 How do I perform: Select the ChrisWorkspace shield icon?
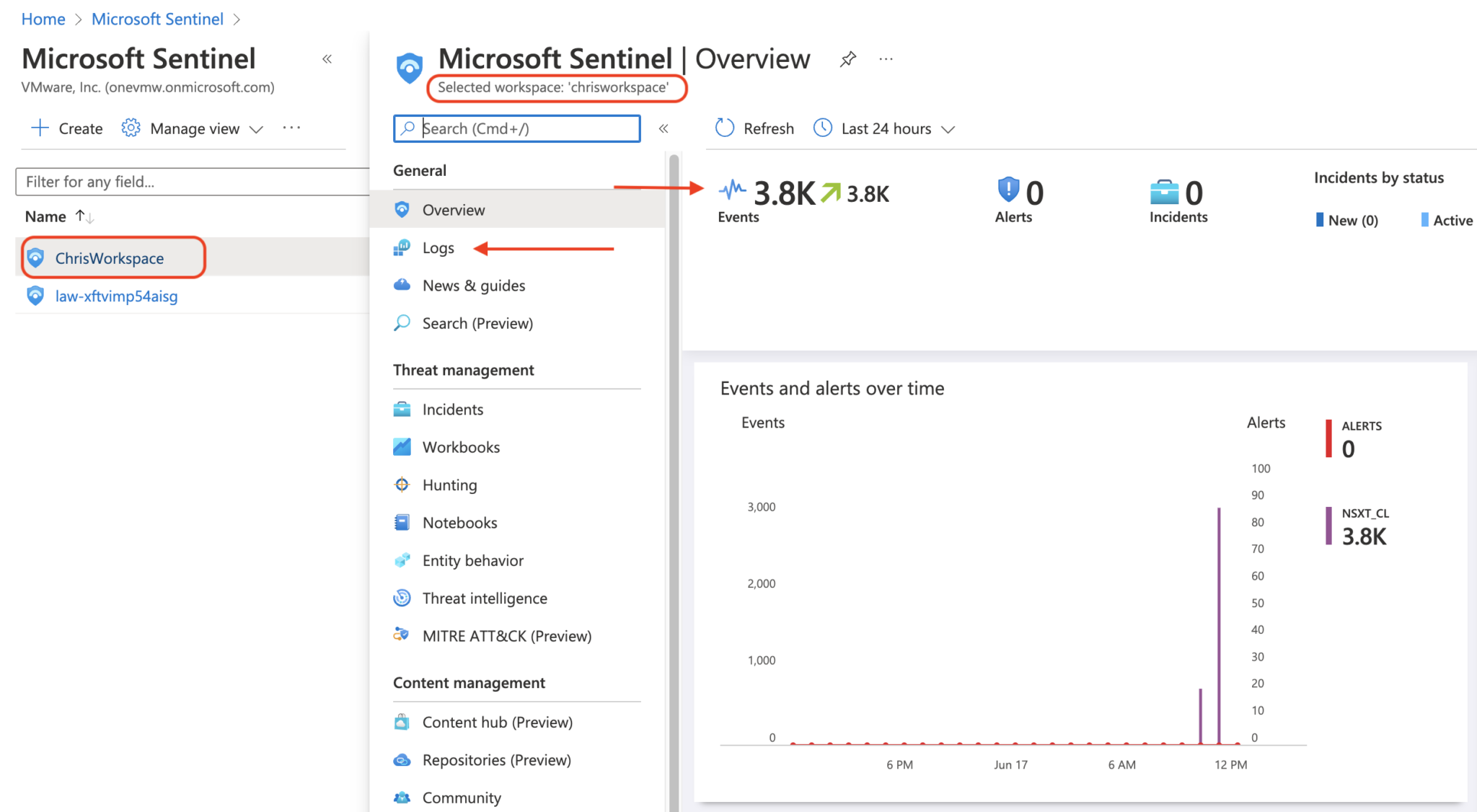coord(35,257)
